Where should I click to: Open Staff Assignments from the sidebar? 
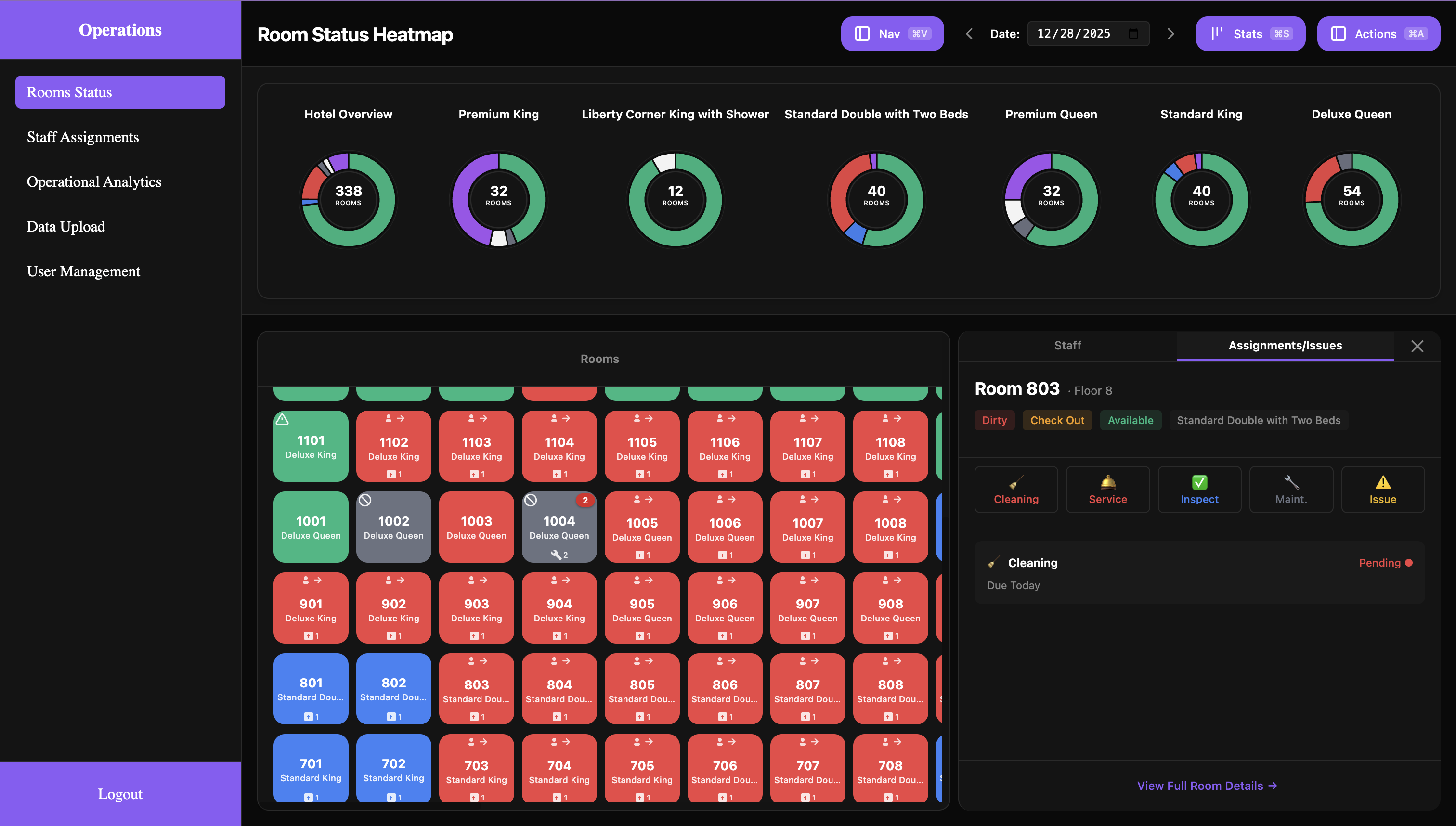(x=83, y=137)
